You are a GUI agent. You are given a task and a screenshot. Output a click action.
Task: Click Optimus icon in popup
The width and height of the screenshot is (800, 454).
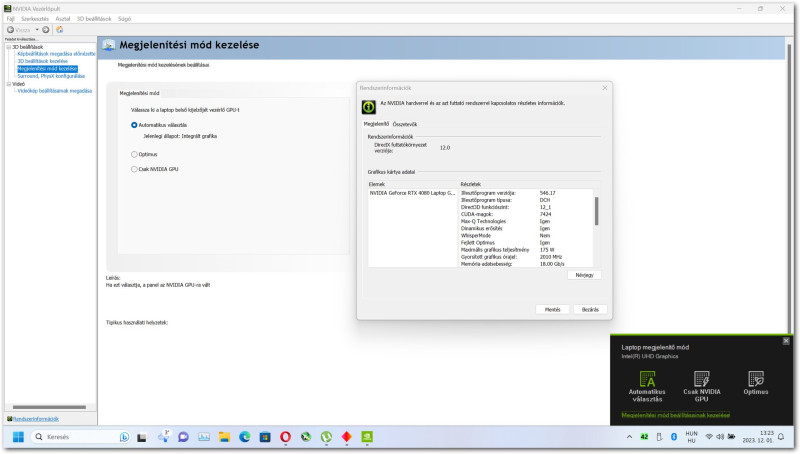756,379
